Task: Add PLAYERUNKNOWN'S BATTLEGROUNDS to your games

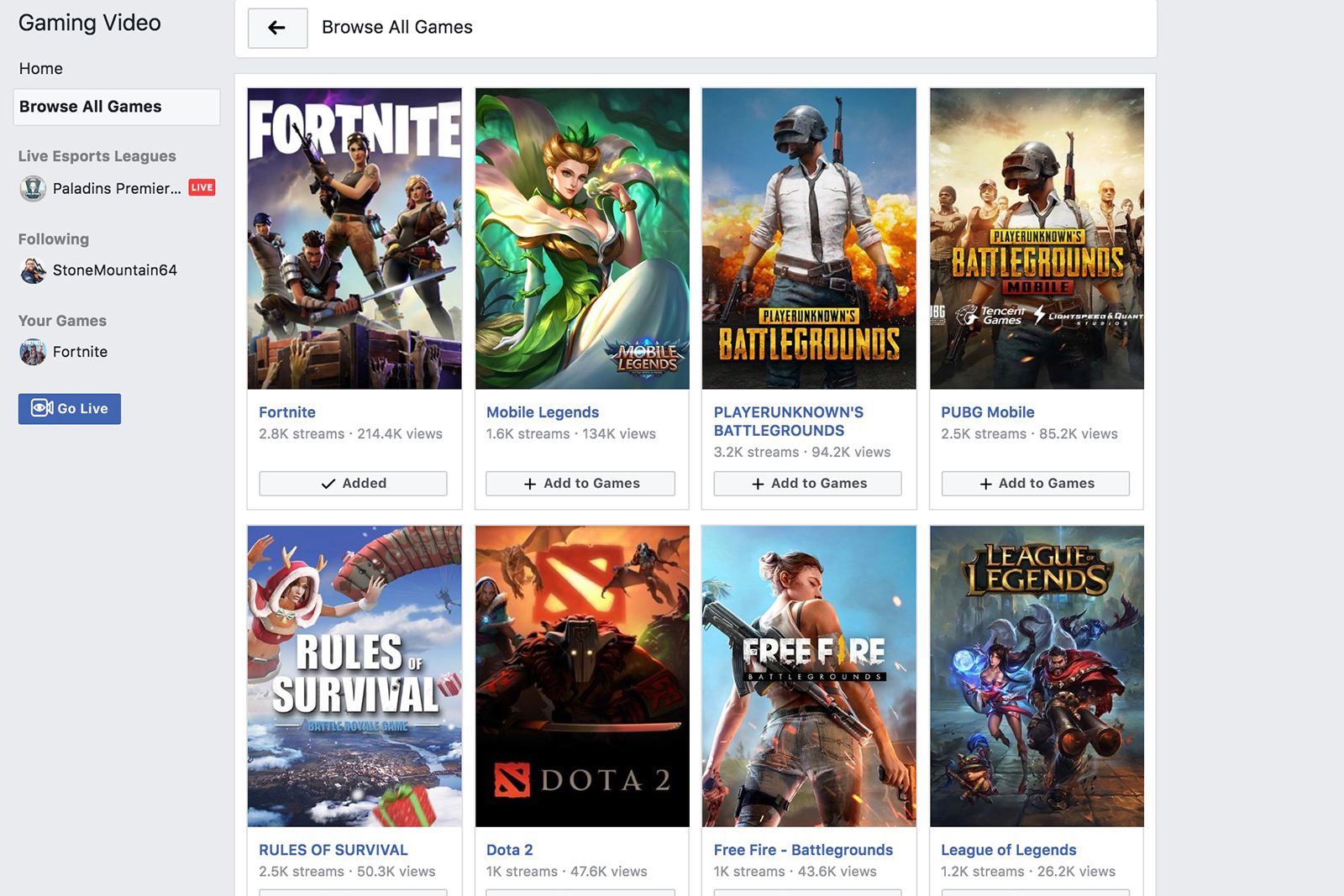Action: [x=806, y=484]
